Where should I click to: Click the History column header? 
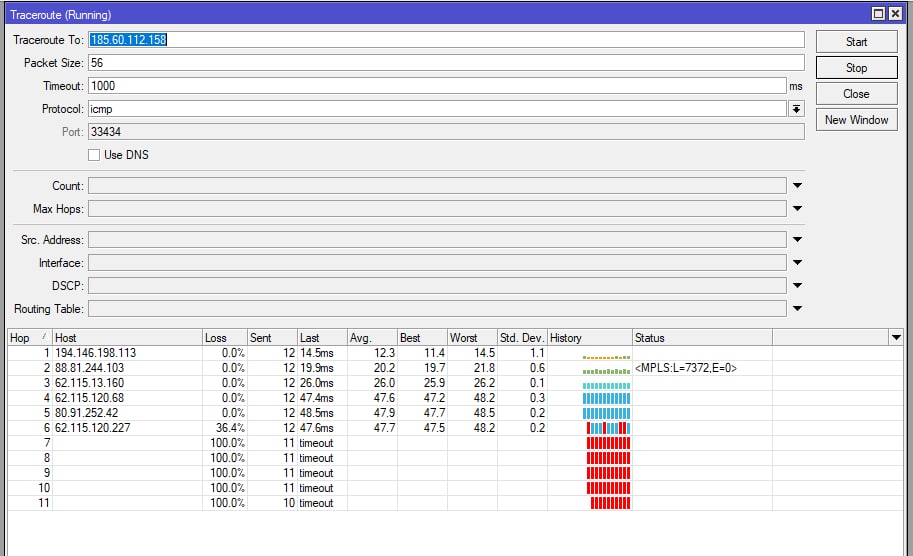pos(590,338)
